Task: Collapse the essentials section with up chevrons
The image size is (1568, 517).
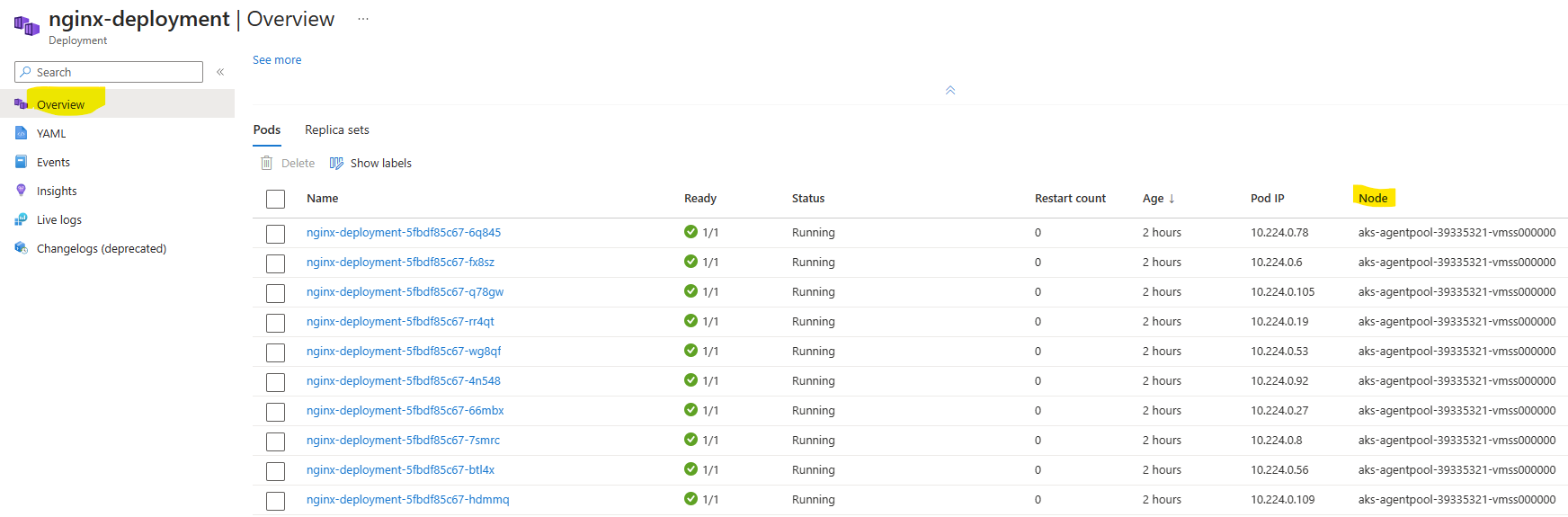Action: click(x=950, y=90)
